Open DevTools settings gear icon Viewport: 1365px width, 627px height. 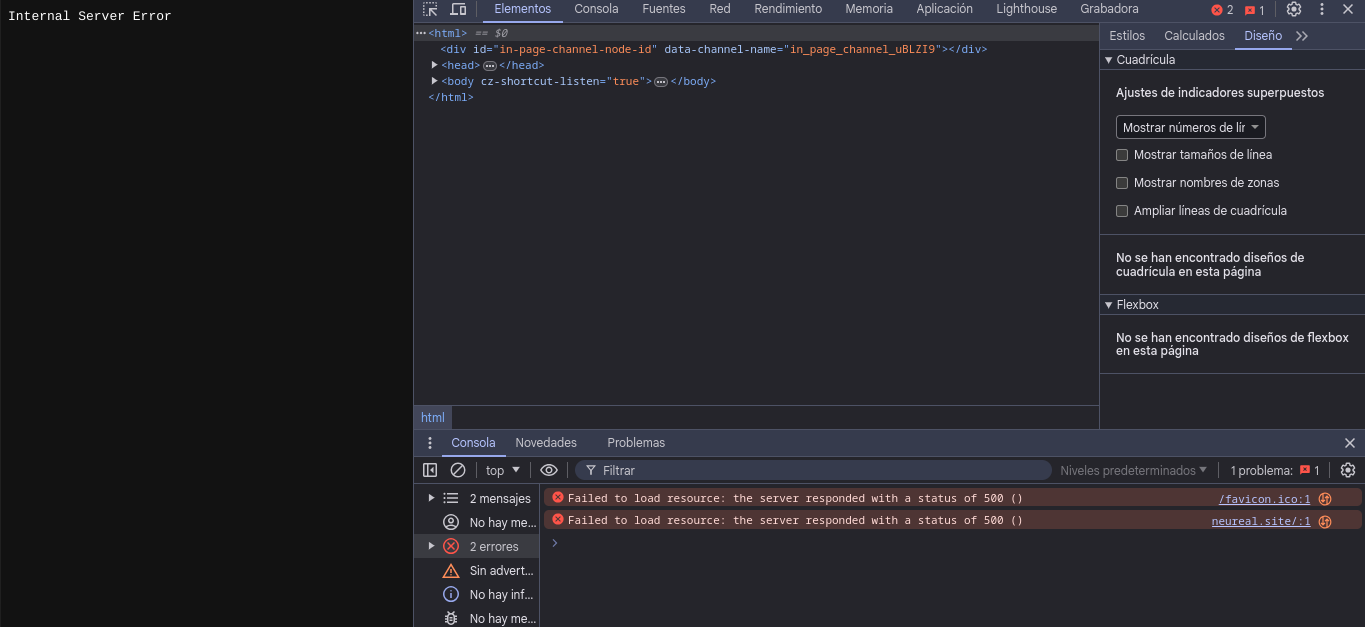point(1294,9)
